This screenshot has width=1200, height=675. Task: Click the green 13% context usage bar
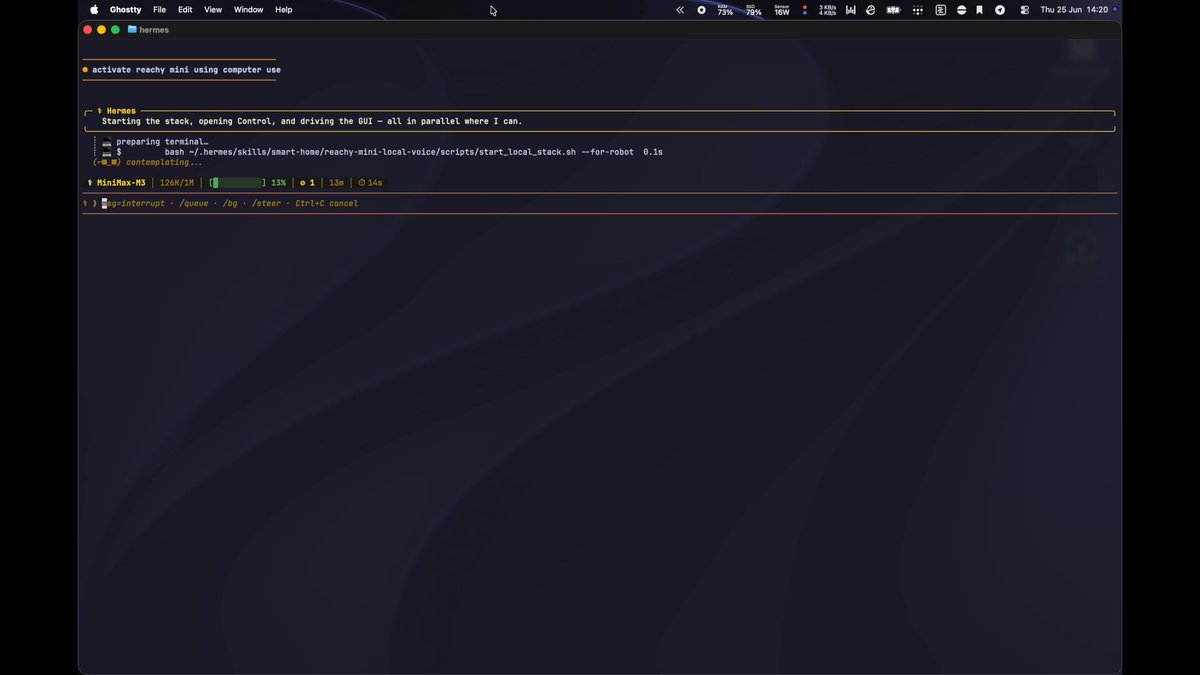(237, 183)
